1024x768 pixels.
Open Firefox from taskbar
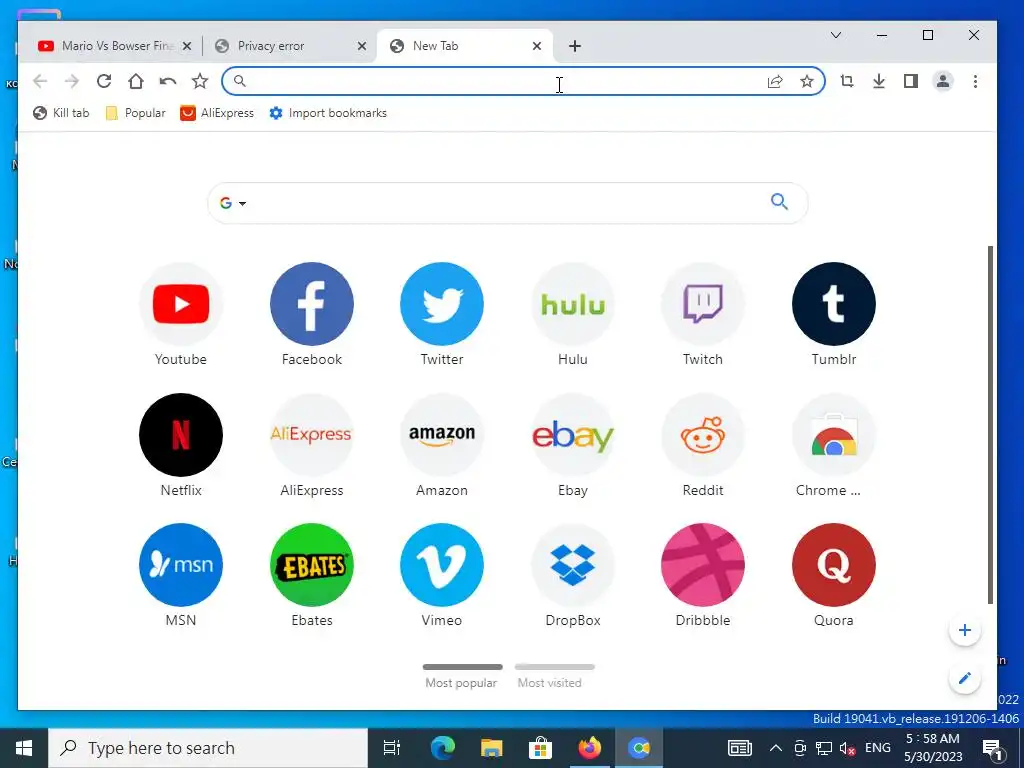[x=590, y=748]
